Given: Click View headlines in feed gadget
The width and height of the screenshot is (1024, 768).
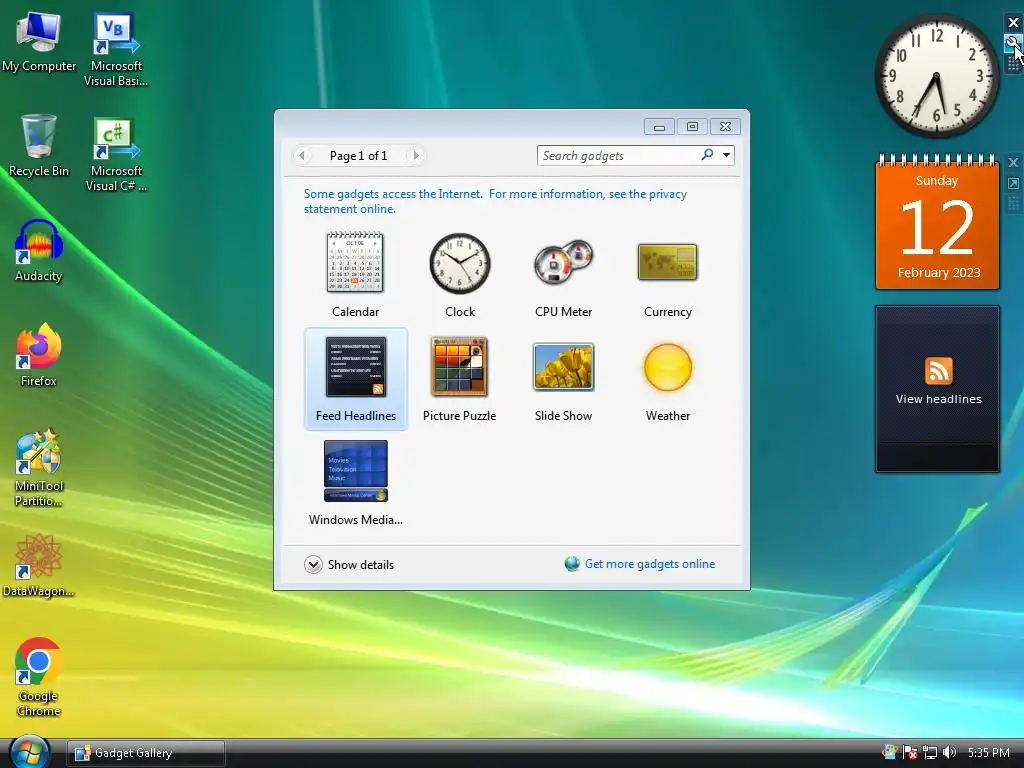Looking at the screenshot, I should [x=938, y=399].
